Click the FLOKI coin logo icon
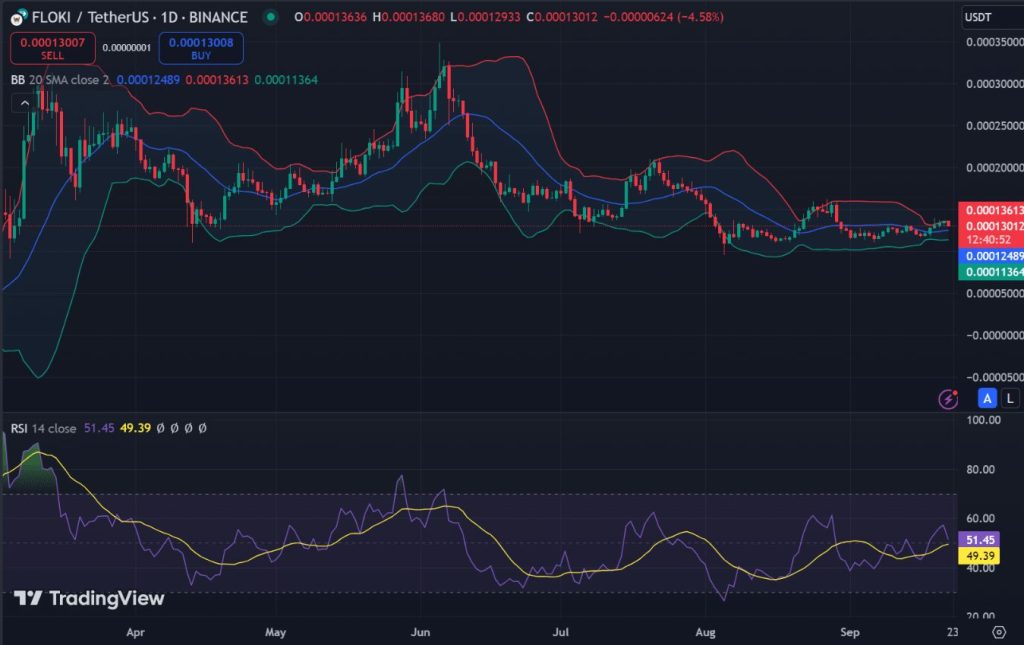The height and width of the screenshot is (645, 1024). [x=18, y=17]
